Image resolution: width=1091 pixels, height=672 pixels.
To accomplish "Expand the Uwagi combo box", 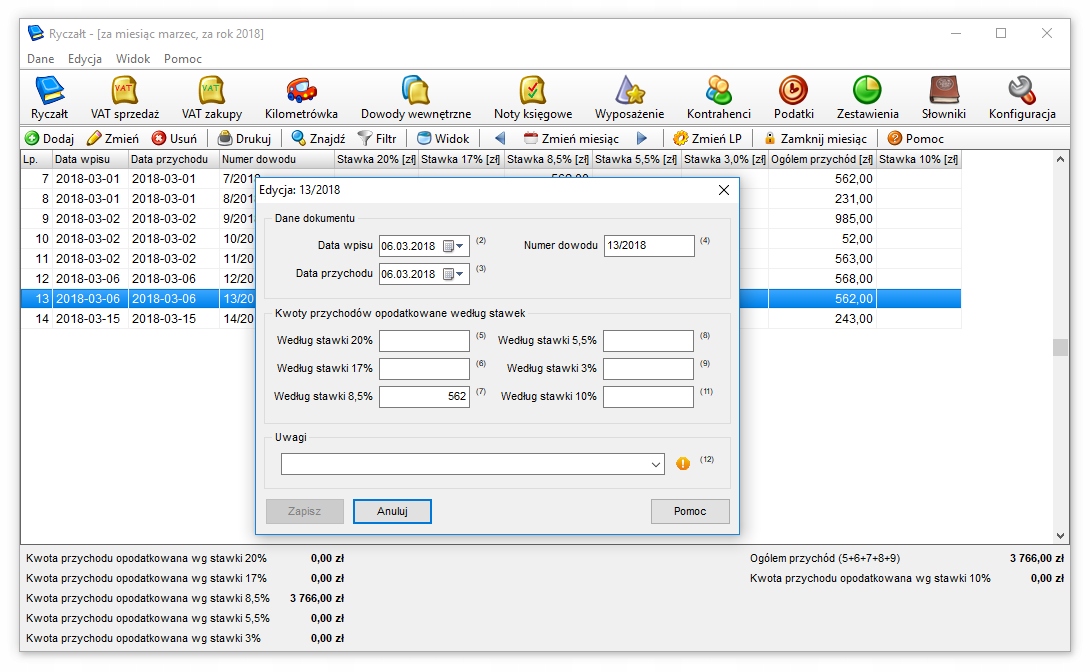I will pos(656,464).
